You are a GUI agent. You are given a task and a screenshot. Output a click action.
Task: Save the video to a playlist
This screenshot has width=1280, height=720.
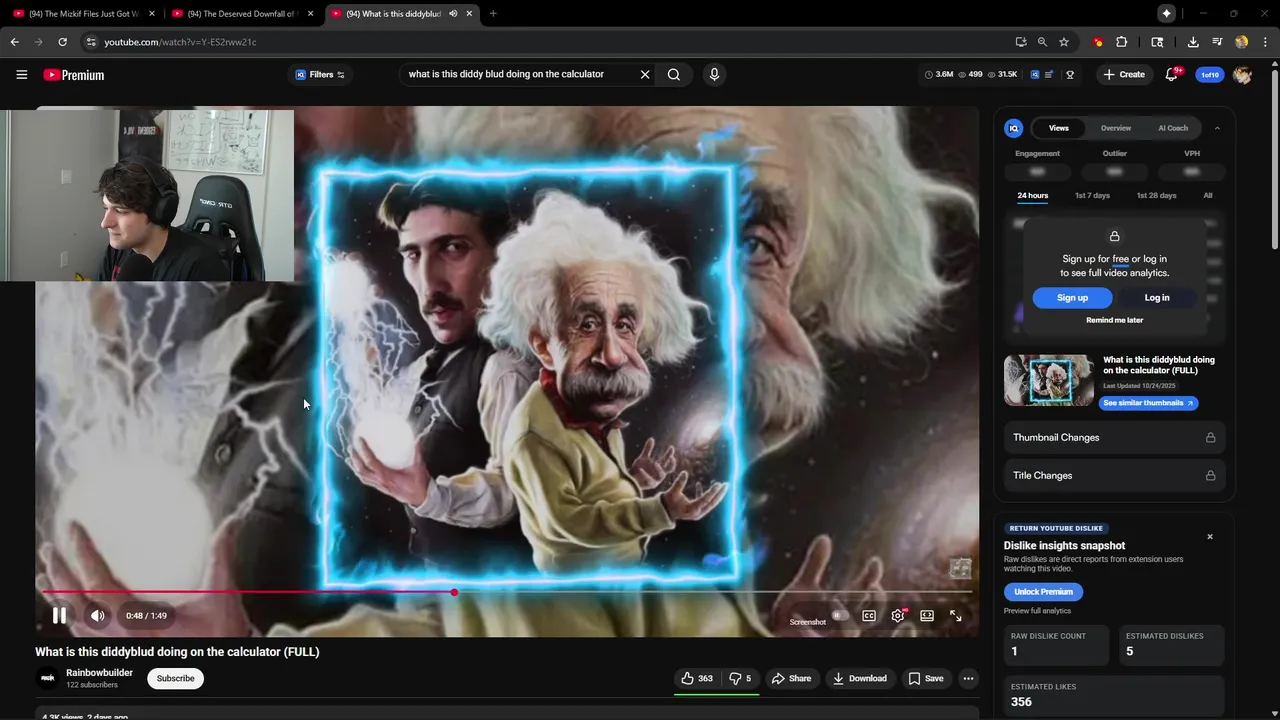(926, 678)
